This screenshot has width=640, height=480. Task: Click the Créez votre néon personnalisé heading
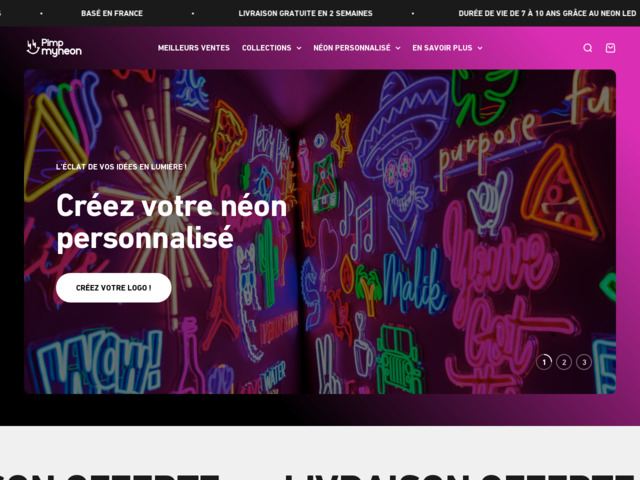pyautogui.click(x=171, y=222)
